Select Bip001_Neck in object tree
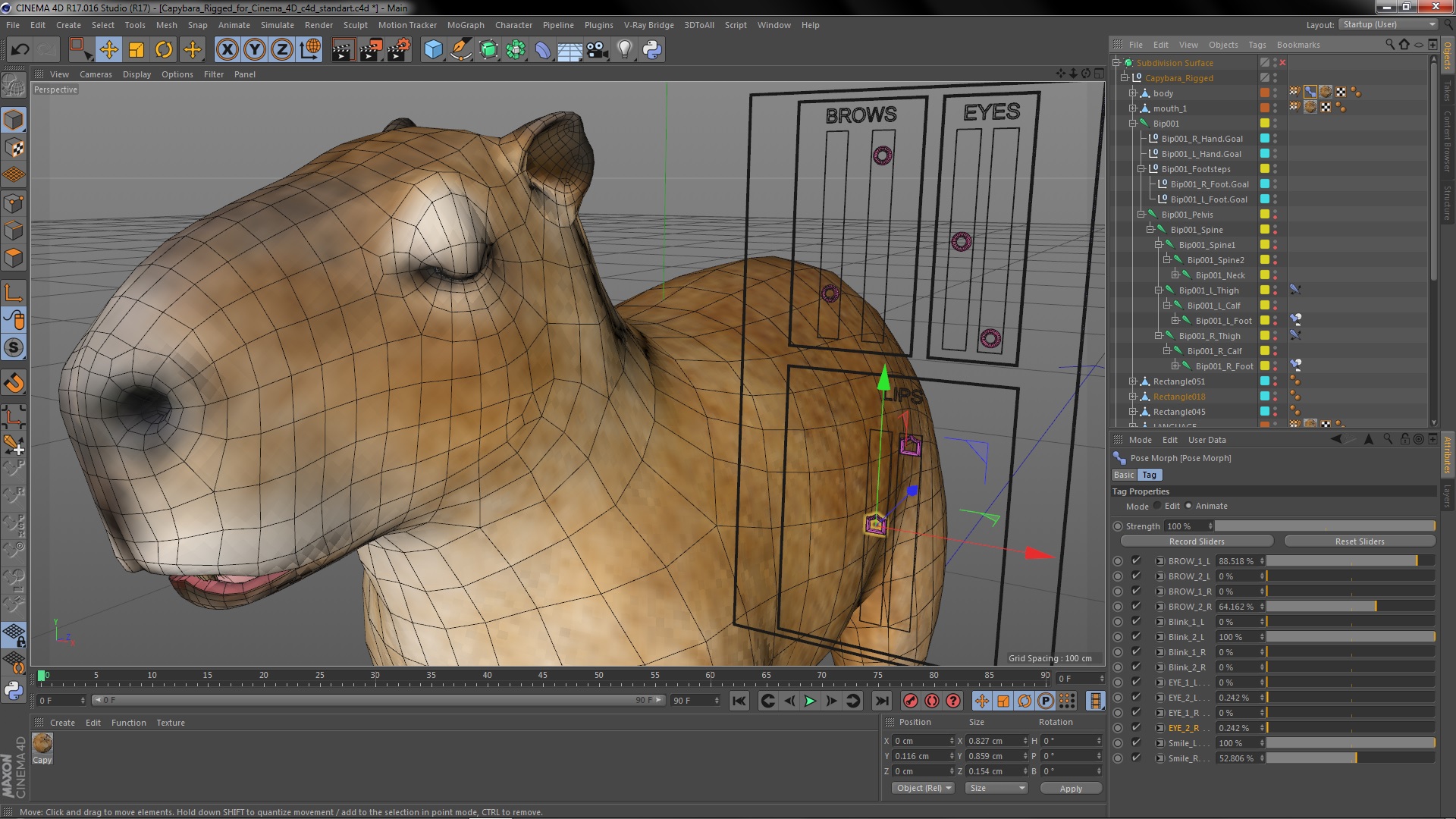 [1220, 275]
